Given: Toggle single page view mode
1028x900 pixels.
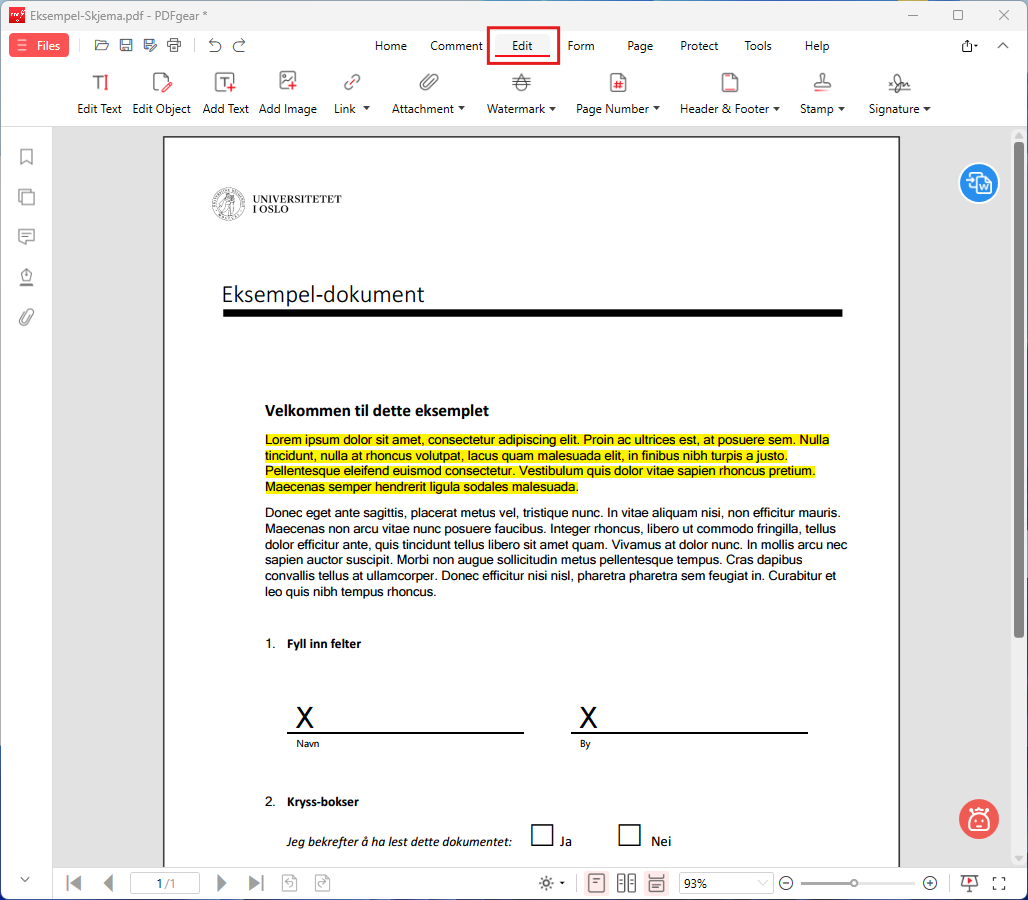Looking at the screenshot, I should [596, 883].
